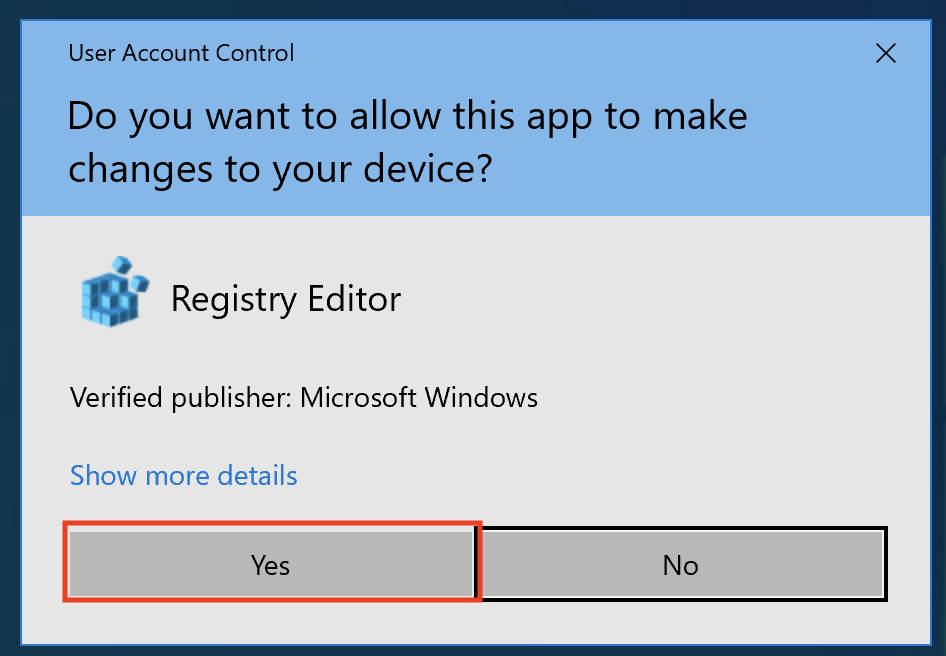Screen dimensions: 946x656
Task: Click the word 'publisher:' in the verification line
Action: (232, 399)
